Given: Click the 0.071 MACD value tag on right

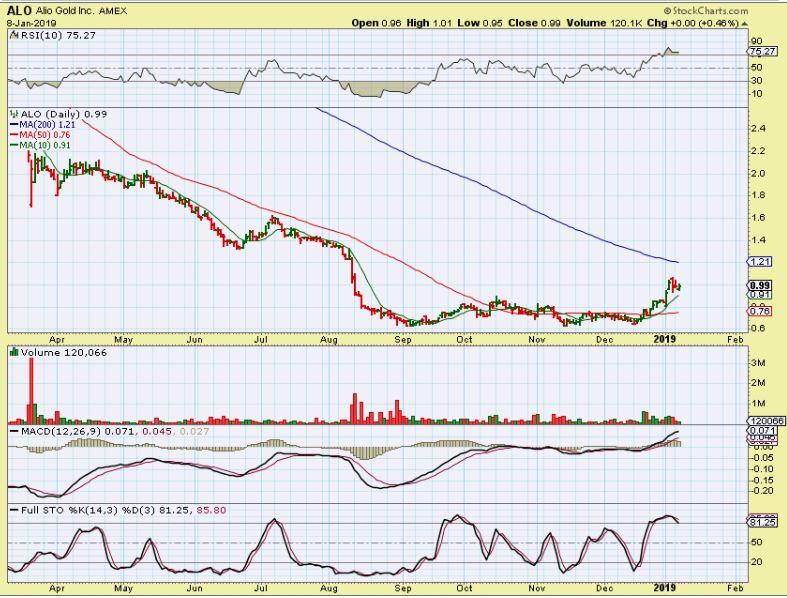Looking at the screenshot, I should pyautogui.click(x=762, y=431).
